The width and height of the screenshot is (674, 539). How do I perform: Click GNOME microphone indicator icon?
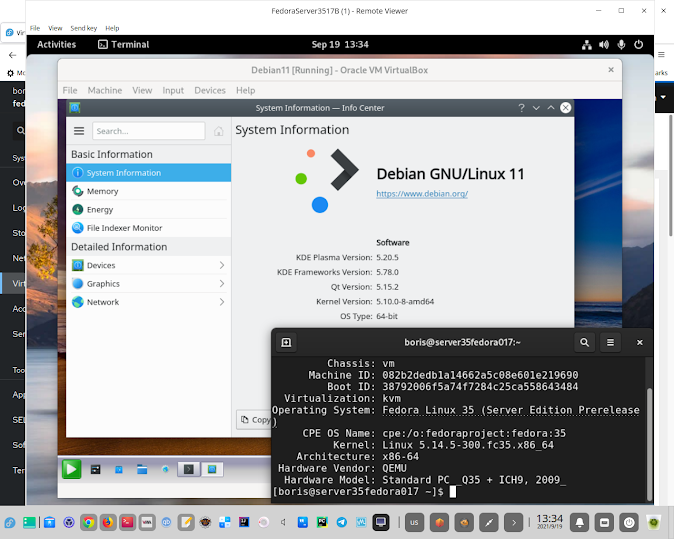point(621,45)
